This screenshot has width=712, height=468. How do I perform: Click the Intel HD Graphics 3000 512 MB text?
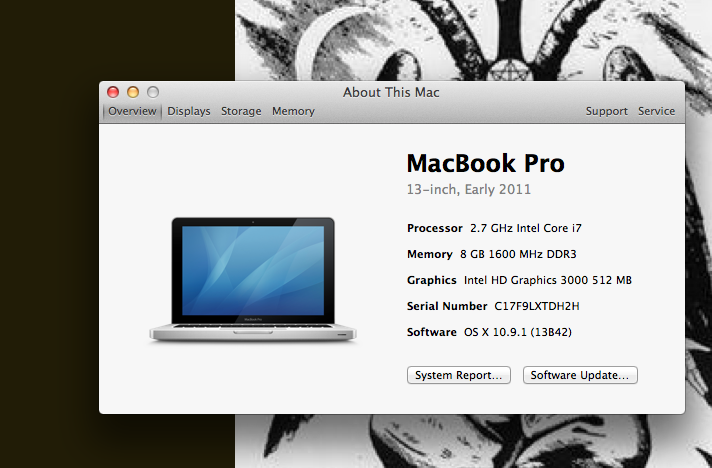click(x=548, y=280)
